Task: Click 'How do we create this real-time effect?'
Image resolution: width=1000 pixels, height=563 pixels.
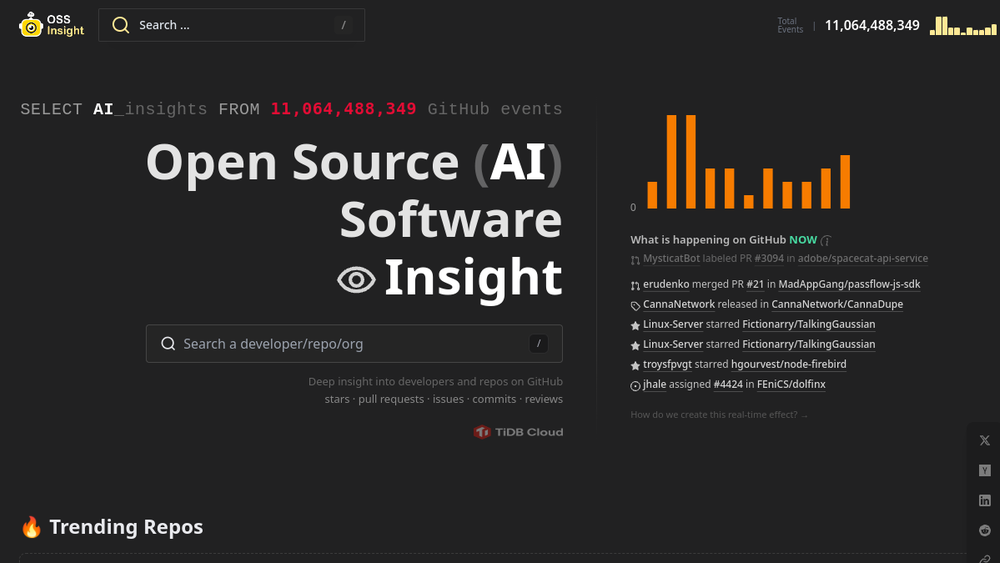Action: (x=719, y=414)
